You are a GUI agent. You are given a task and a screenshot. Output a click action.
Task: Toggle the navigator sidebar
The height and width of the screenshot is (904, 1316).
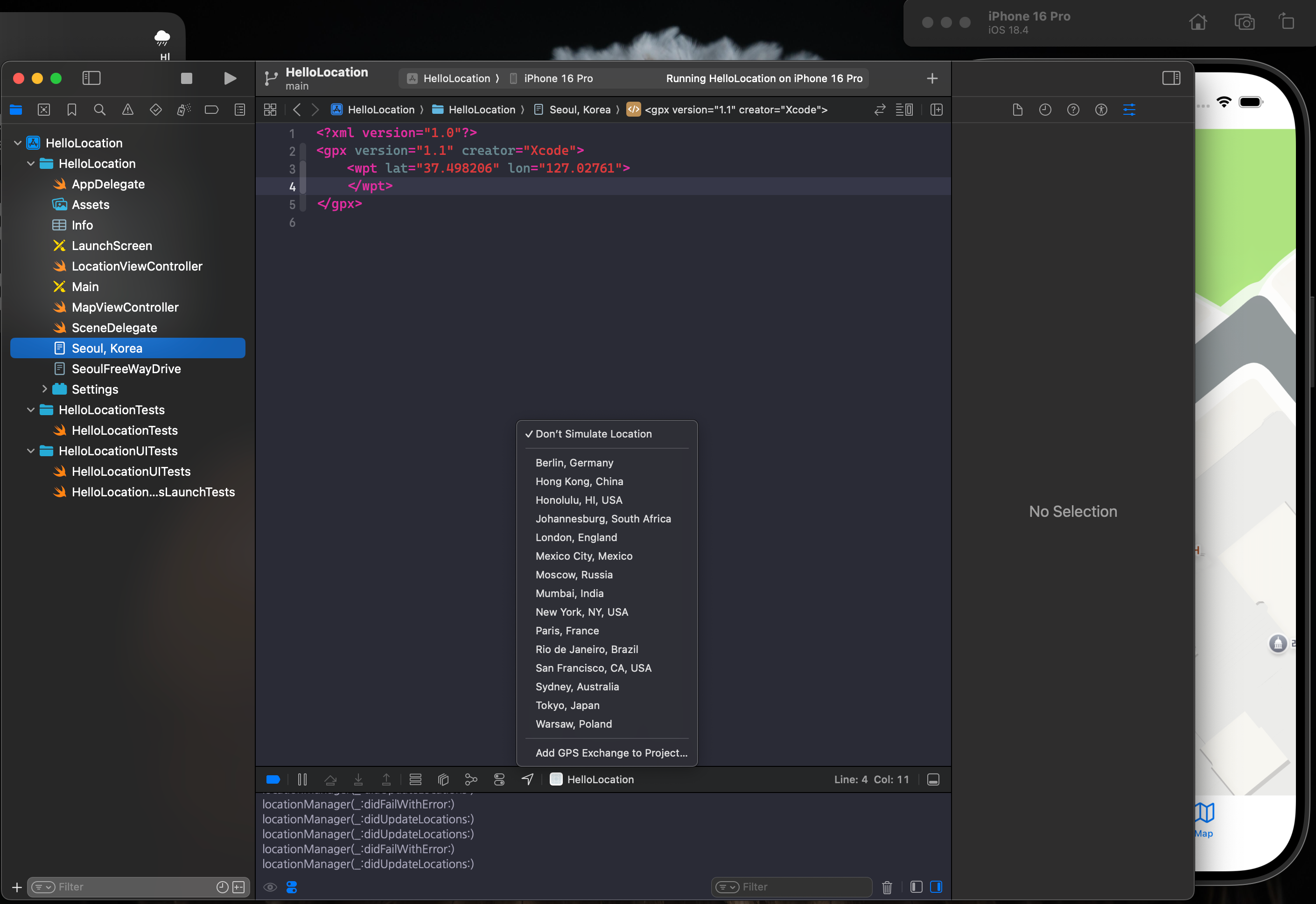[91, 78]
